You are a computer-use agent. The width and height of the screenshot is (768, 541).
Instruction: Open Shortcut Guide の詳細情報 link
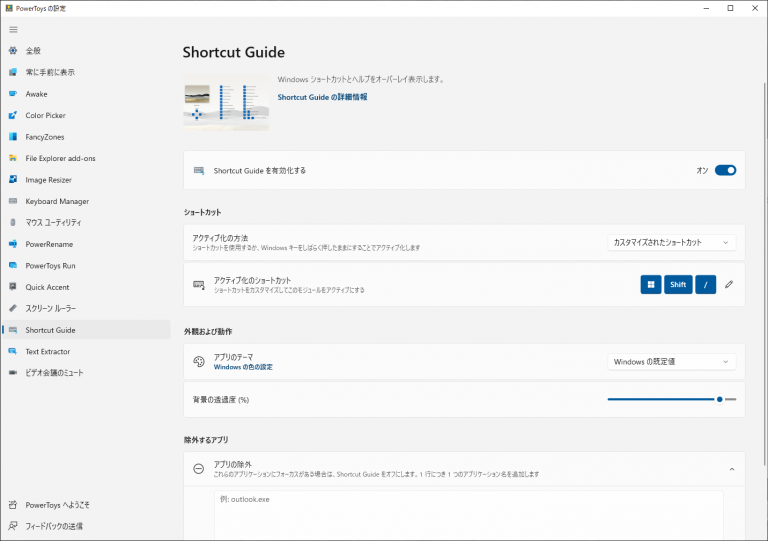pos(322,97)
